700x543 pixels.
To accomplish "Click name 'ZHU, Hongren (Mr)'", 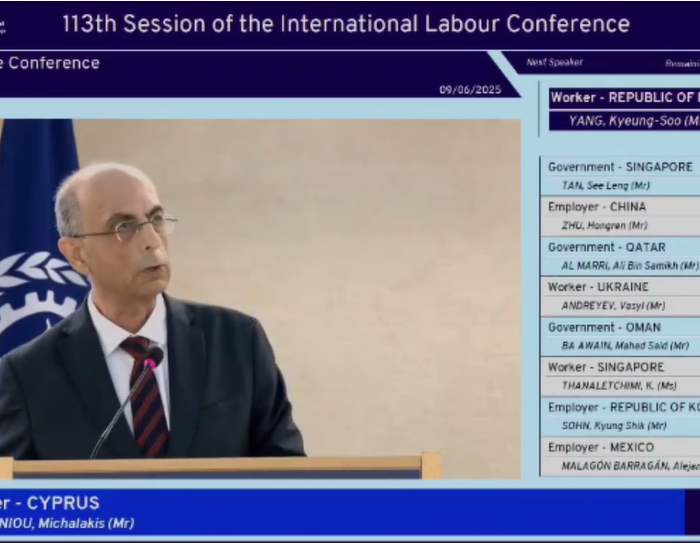I will click(x=604, y=226).
